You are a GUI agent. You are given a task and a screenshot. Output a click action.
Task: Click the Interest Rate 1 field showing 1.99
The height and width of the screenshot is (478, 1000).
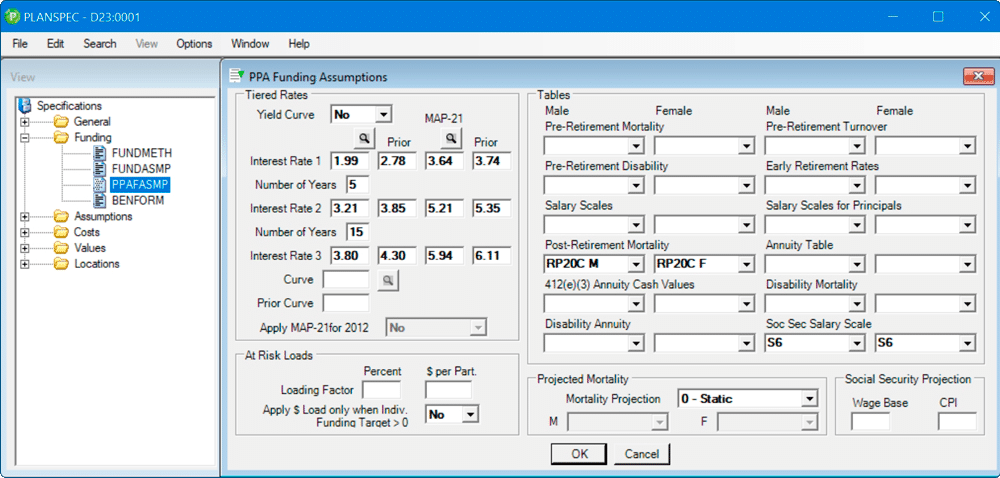coord(350,161)
